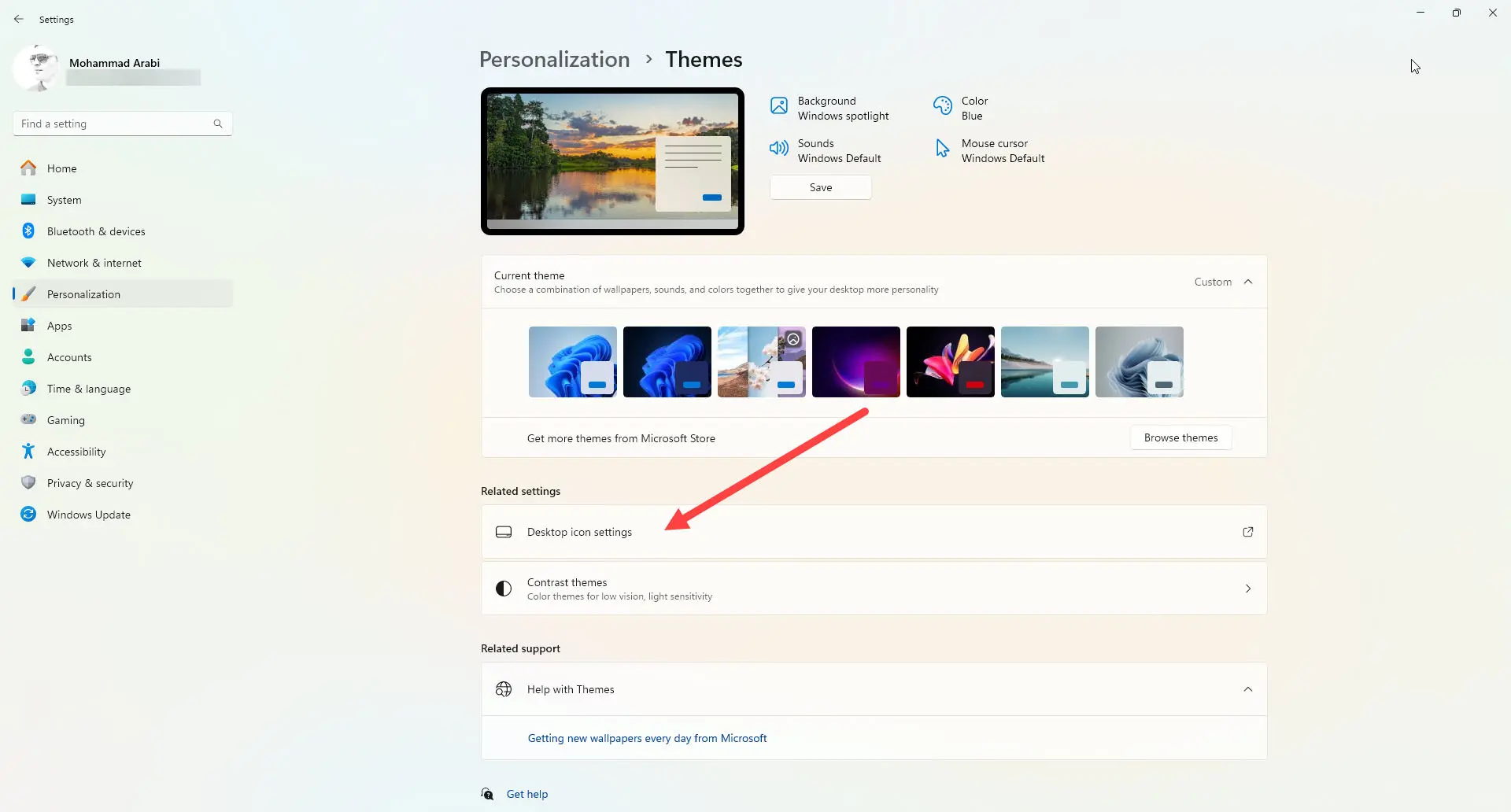This screenshot has height=812, width=1511.
Task: Open Sounds Windows Default setting
Action: tap(826, 151)
